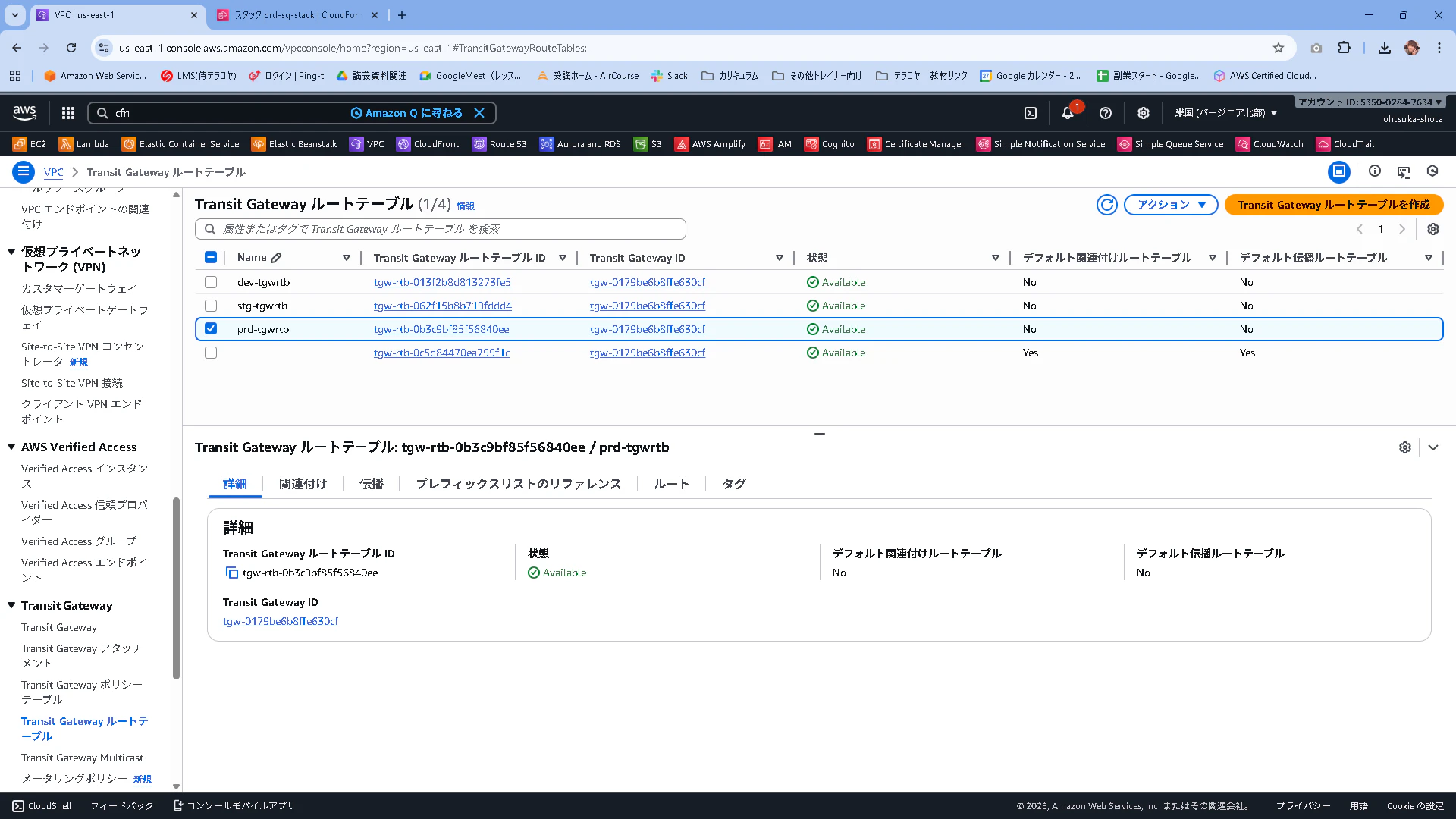This screenshot has height=819, width=1456.
Task: Switch to the 伝播 tab
Action: [x=372, y=484]
